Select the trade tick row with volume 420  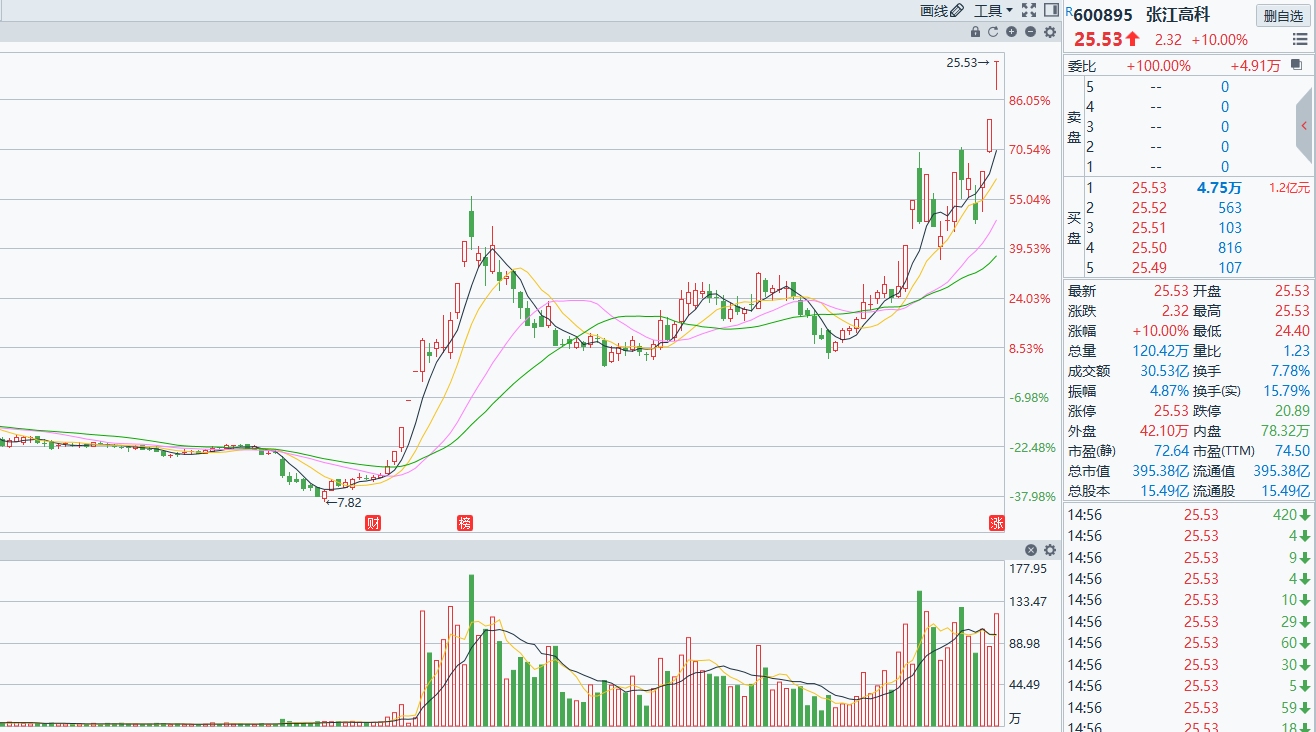coord(1189,515)
